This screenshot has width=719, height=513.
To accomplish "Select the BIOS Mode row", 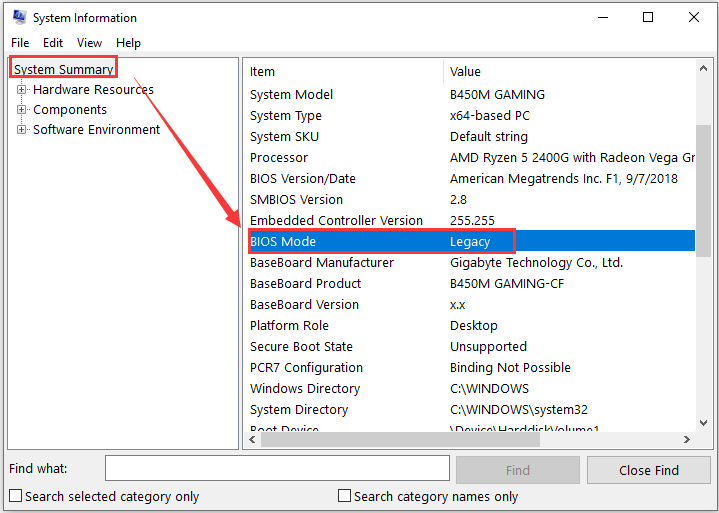I will pos(471,242).
